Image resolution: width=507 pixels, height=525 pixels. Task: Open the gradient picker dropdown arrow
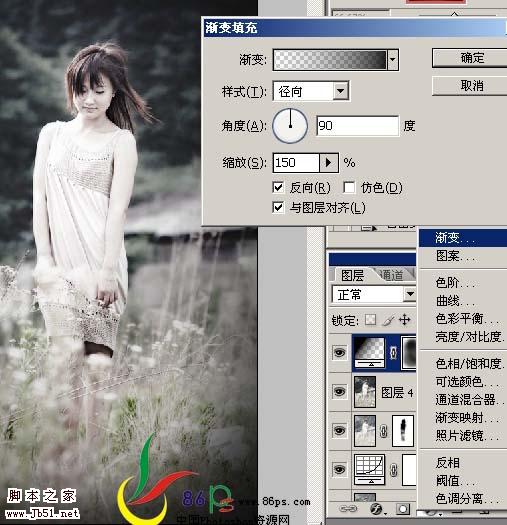pyautogui.click(x=393, y=60)
